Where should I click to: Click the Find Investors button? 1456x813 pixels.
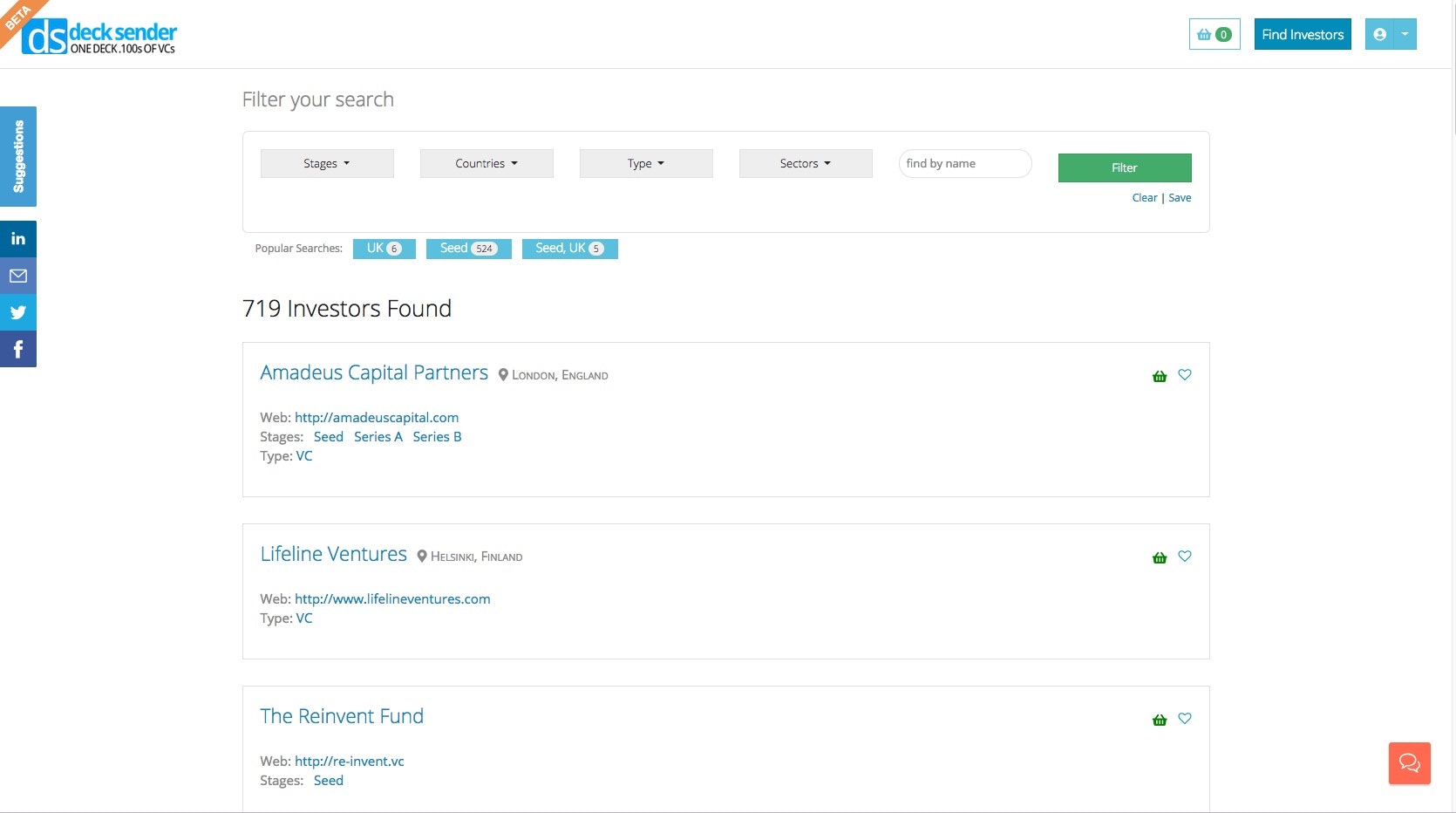click(1303, 34)
